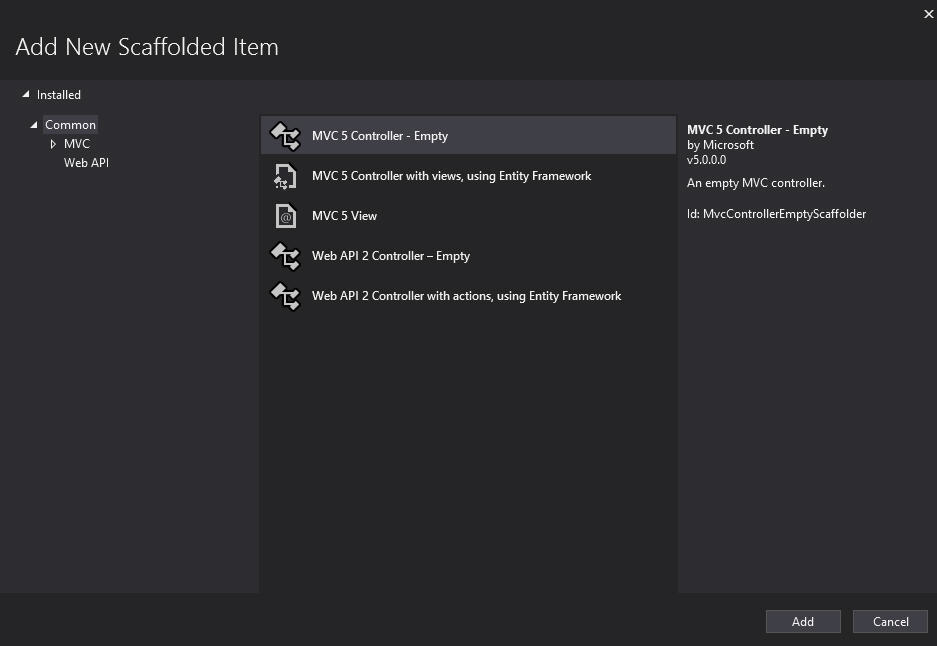Image resolution: width=937 pixels, height=646 pixels.
Task: Close the Add New Scaffolded Item dialog
Action: 928,13
